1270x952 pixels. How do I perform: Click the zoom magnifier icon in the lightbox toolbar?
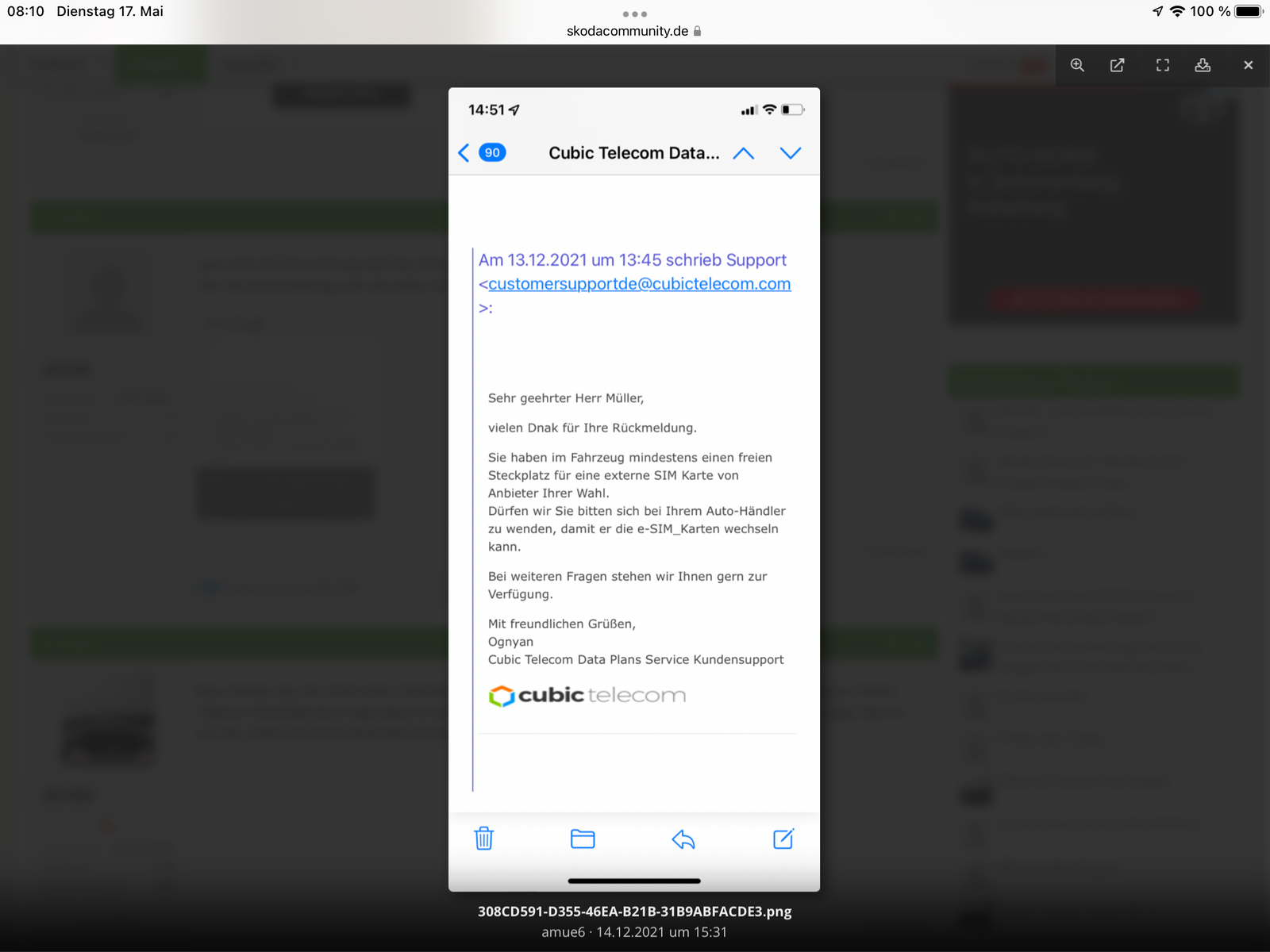(x=1077, y=65)
